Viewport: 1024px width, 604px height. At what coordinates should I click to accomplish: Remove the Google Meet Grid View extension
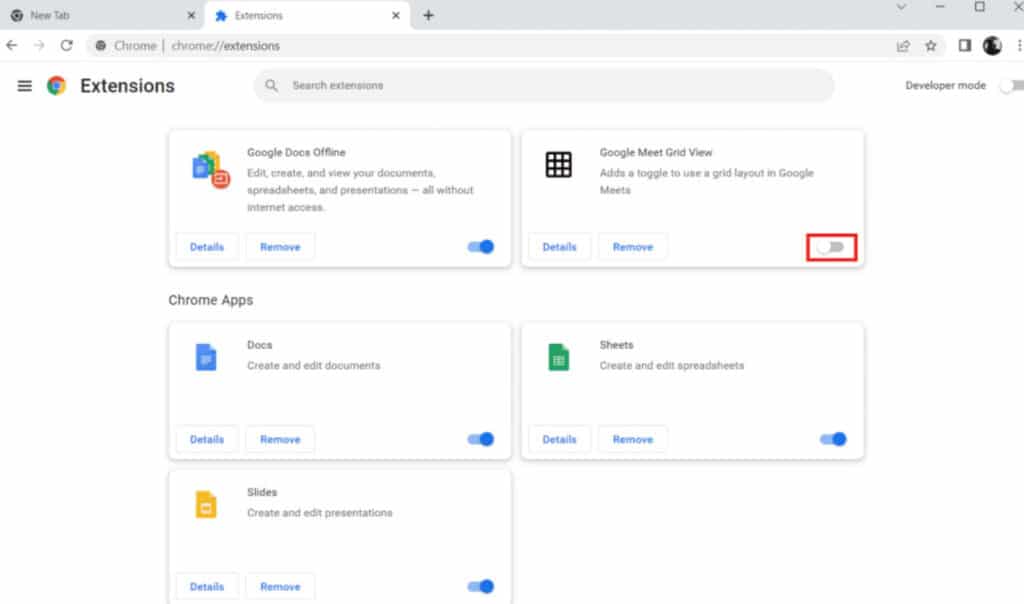[632, 247]
